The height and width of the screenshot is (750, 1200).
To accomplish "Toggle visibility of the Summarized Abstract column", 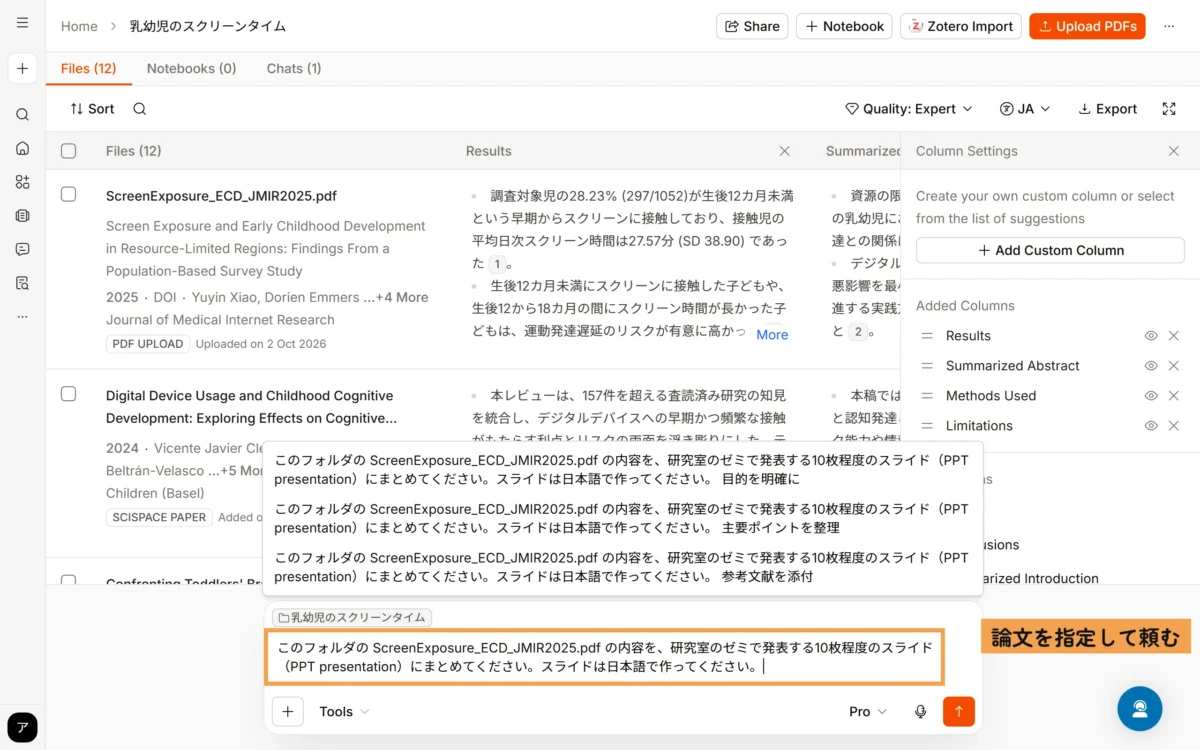I will click(1151, 366).
